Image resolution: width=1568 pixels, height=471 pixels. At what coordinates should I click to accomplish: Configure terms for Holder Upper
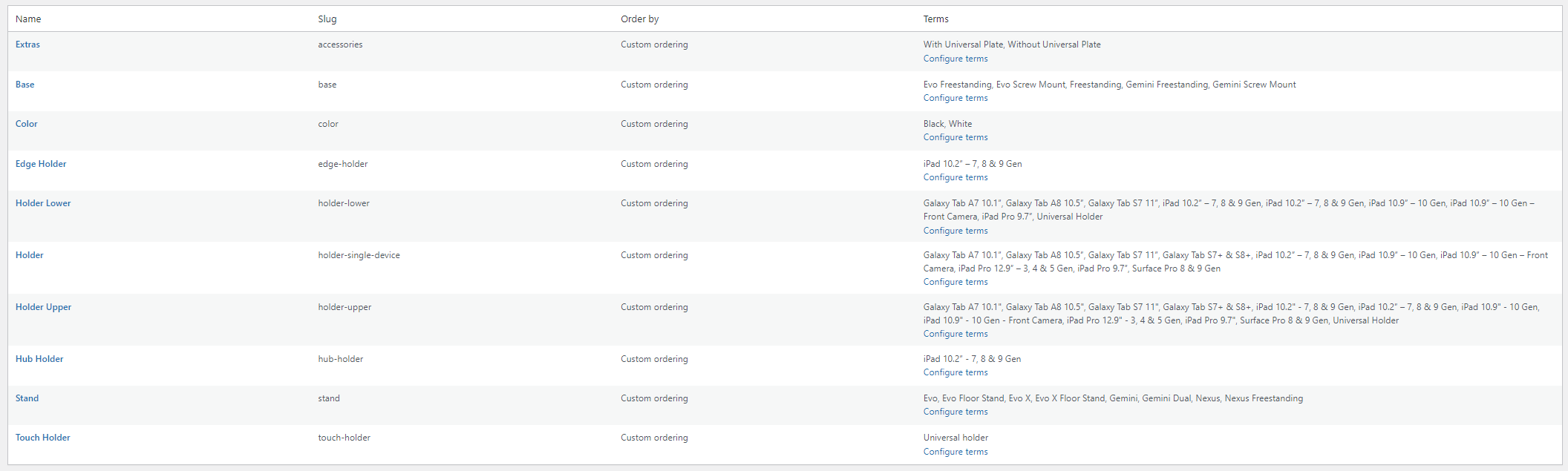955,334
